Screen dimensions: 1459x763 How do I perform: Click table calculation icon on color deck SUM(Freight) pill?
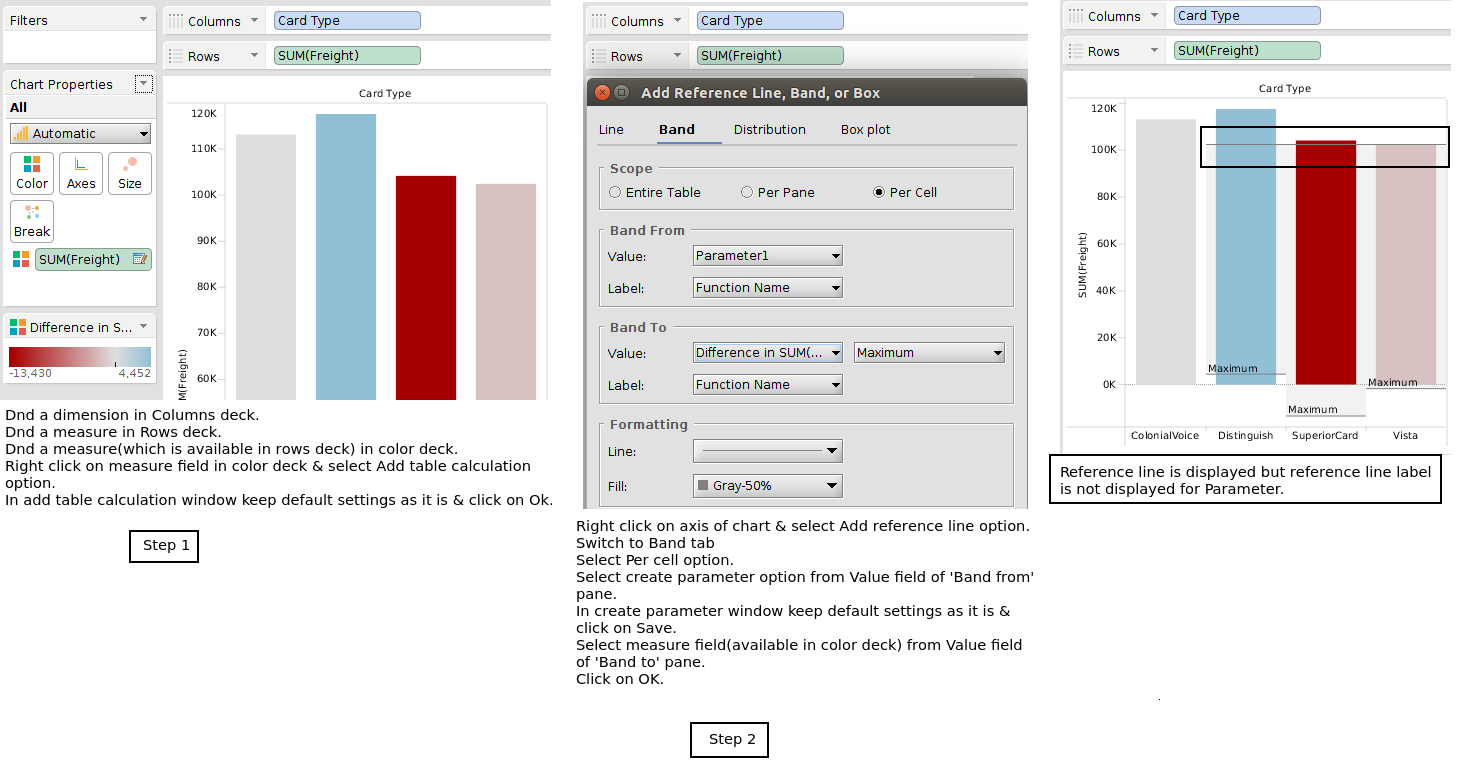(x=141, y=259)
